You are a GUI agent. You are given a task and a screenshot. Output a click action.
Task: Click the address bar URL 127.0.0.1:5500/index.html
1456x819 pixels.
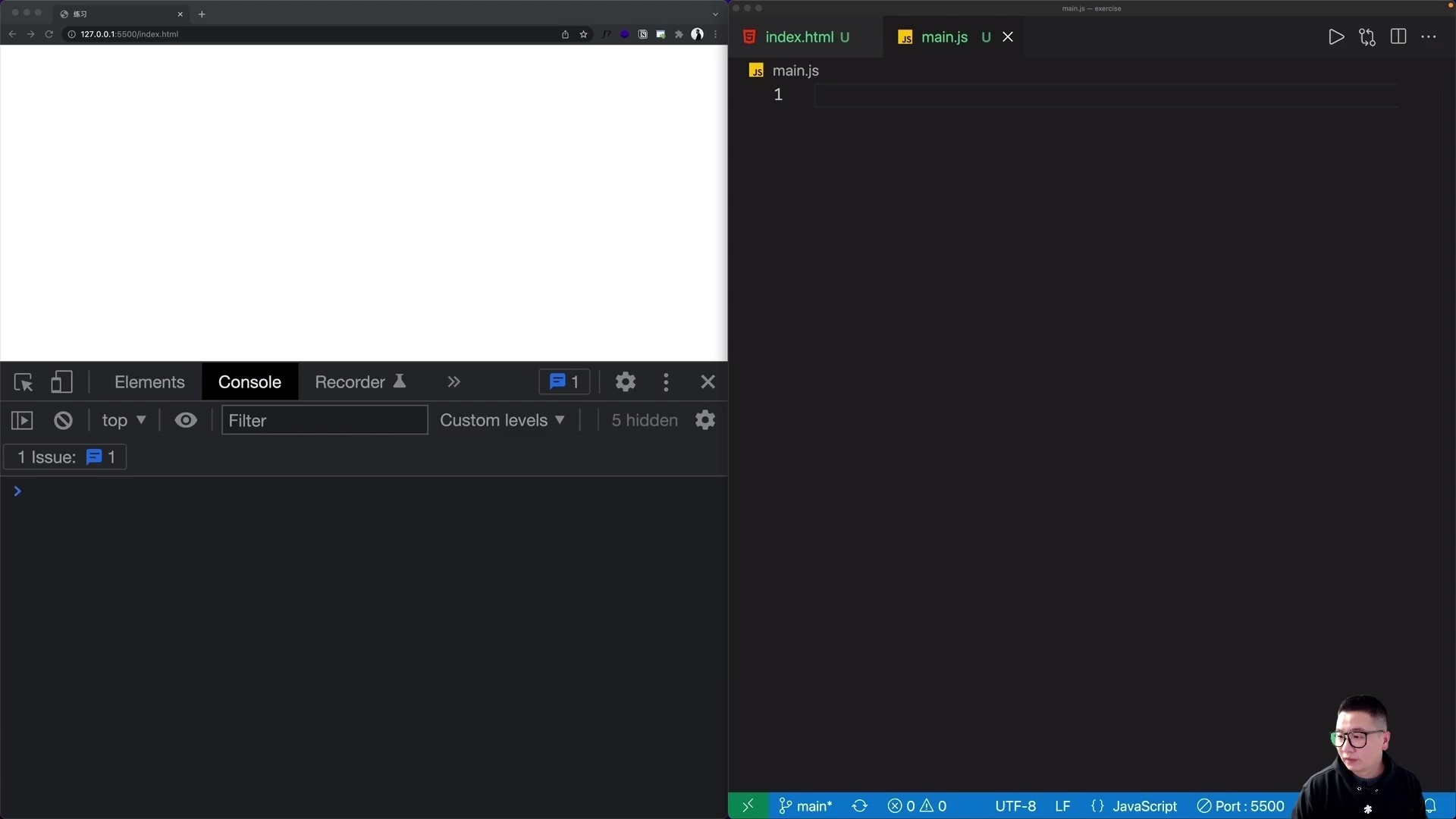(130, 34)
